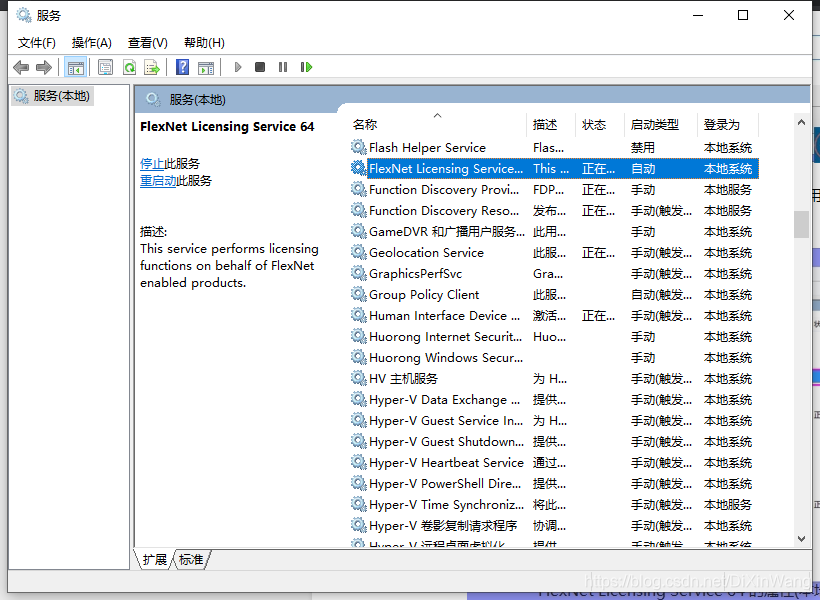The image size is (820, 600).
Task: Select Hyper-V PowerShell Dire... service
Action: pyautogui.click(x=554, y=483)
